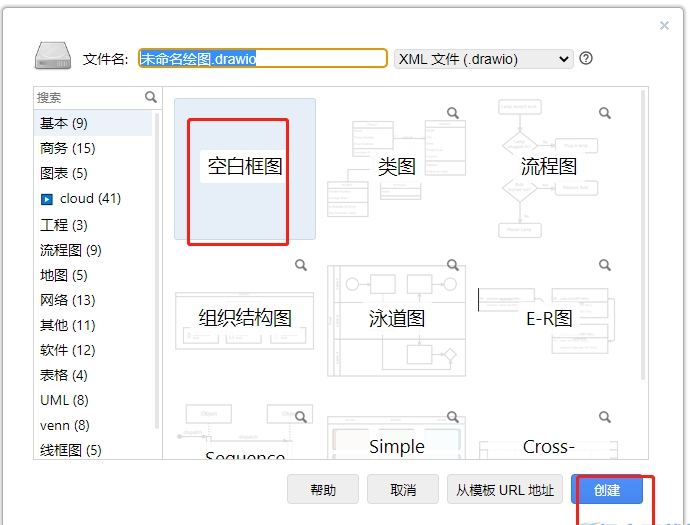
Task: Click the storage device disk icon
Action: point(52,57)
